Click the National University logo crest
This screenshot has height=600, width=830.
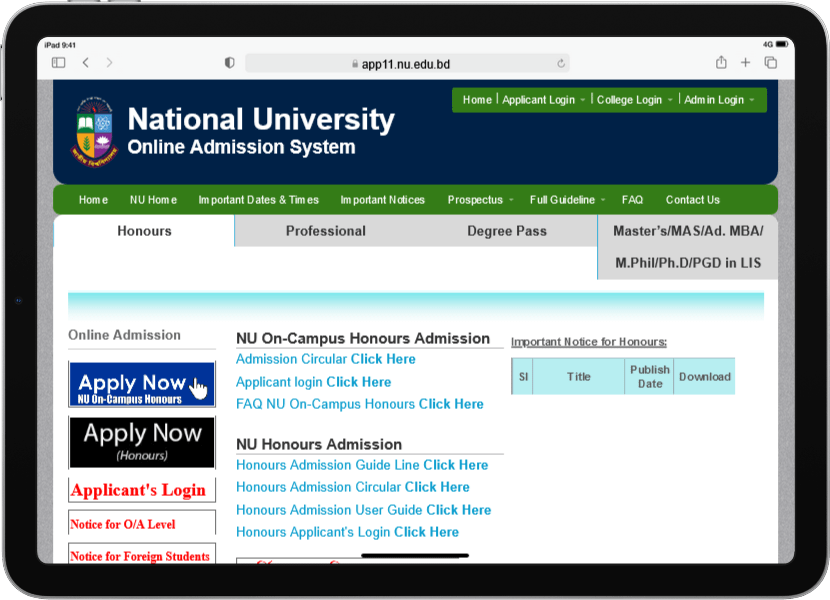(x=94, y=131)
